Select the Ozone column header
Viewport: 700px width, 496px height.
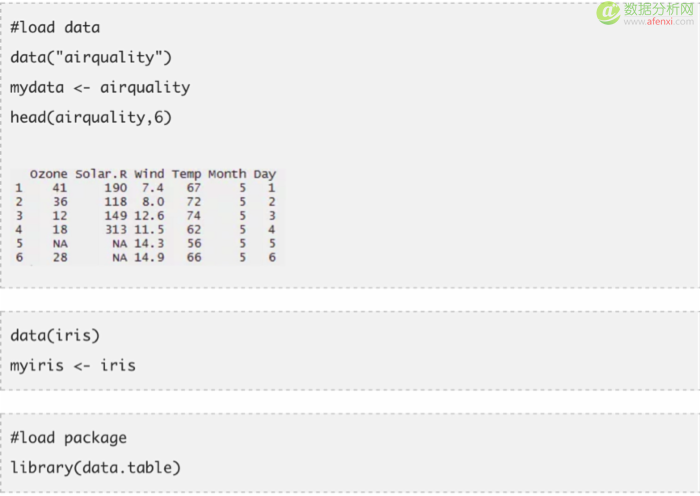click(49, 174)
